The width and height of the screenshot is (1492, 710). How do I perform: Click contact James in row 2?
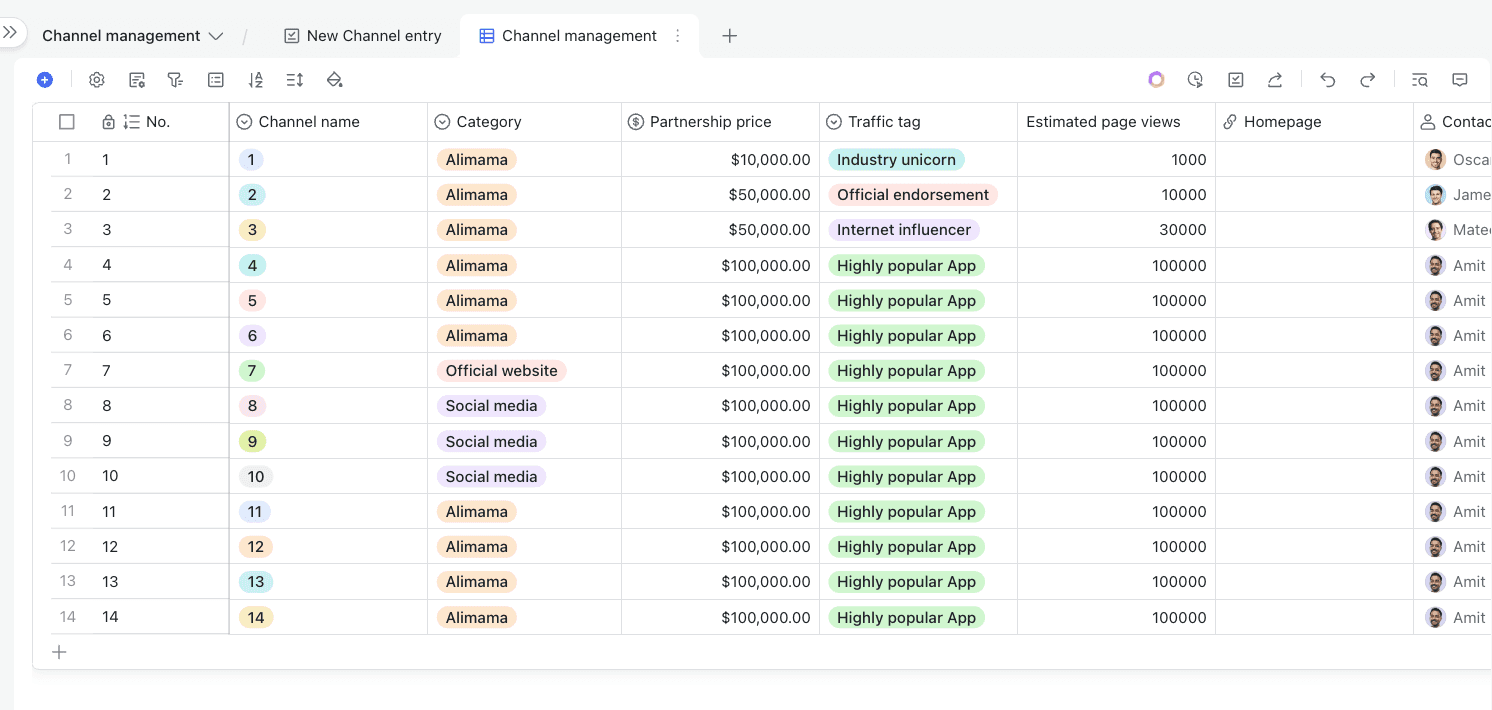[1458, 195]
